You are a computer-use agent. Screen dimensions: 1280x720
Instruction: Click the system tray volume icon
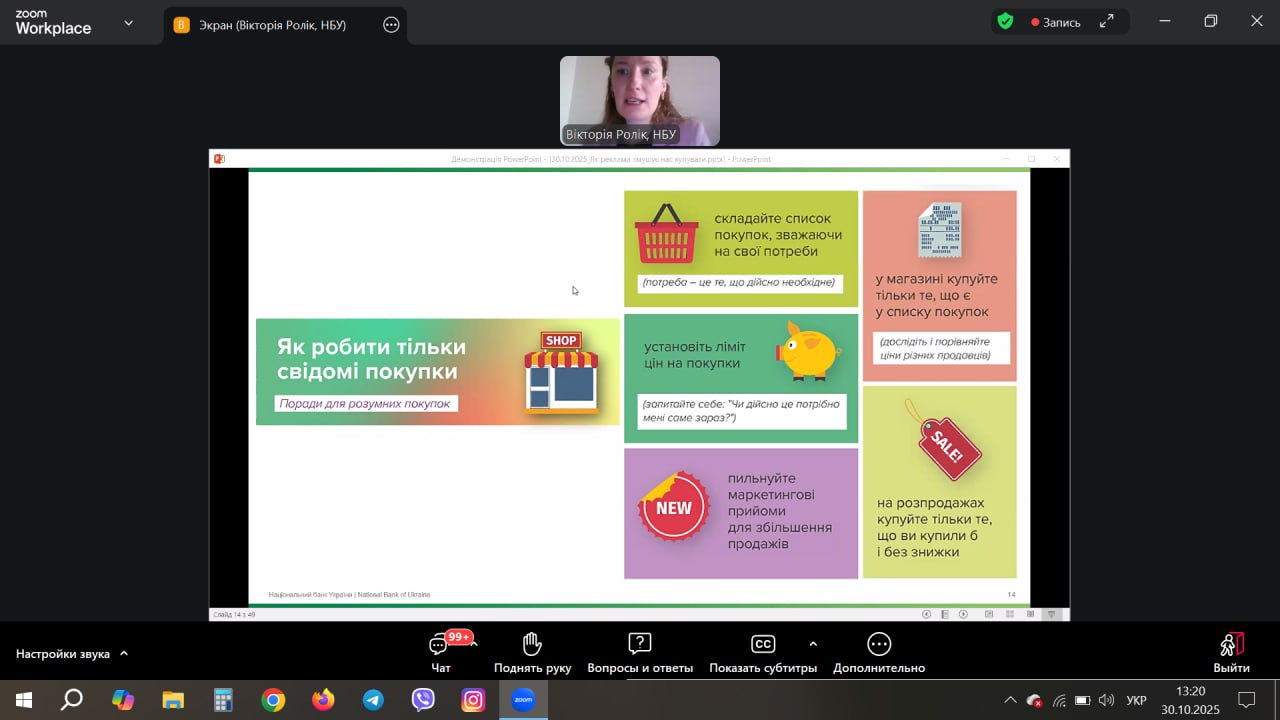[1106, 700]
